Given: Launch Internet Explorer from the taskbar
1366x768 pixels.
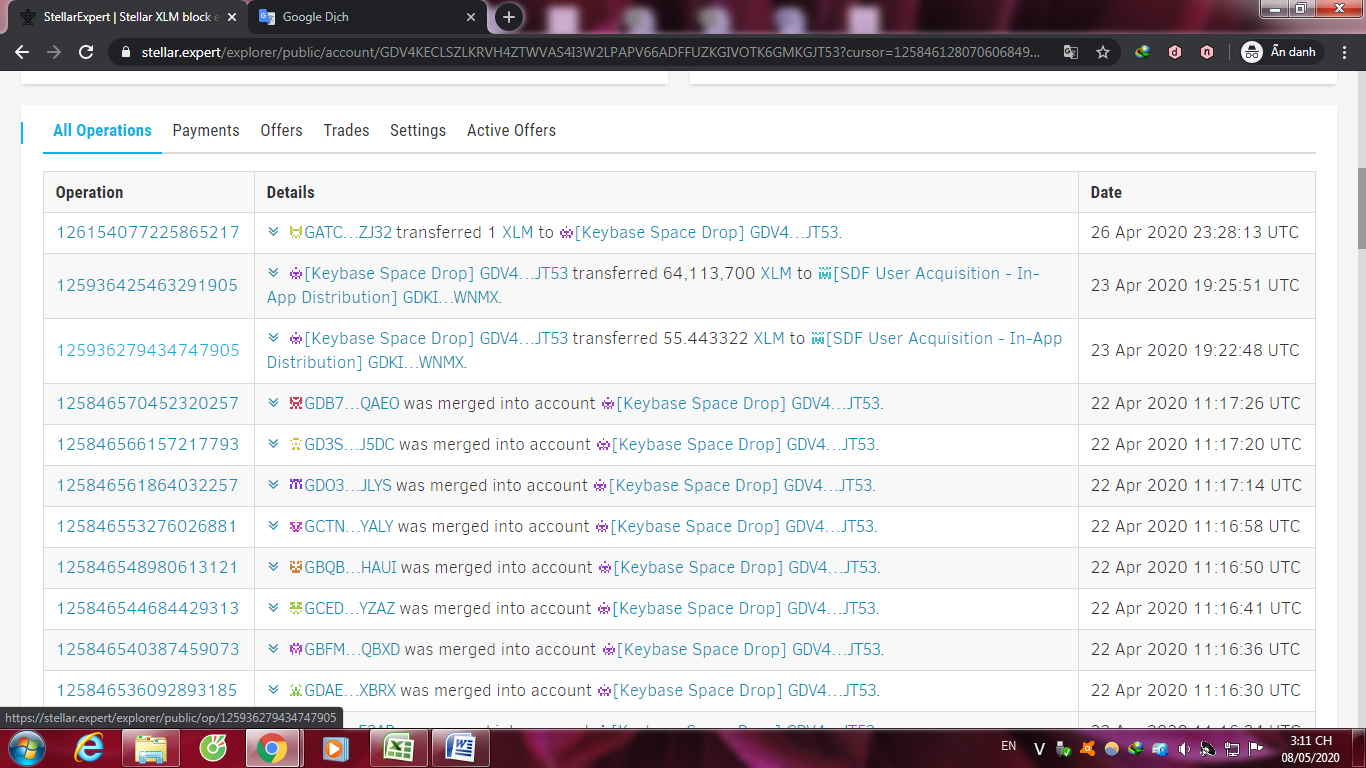Looking at the screenshot, I should (90, 748).
